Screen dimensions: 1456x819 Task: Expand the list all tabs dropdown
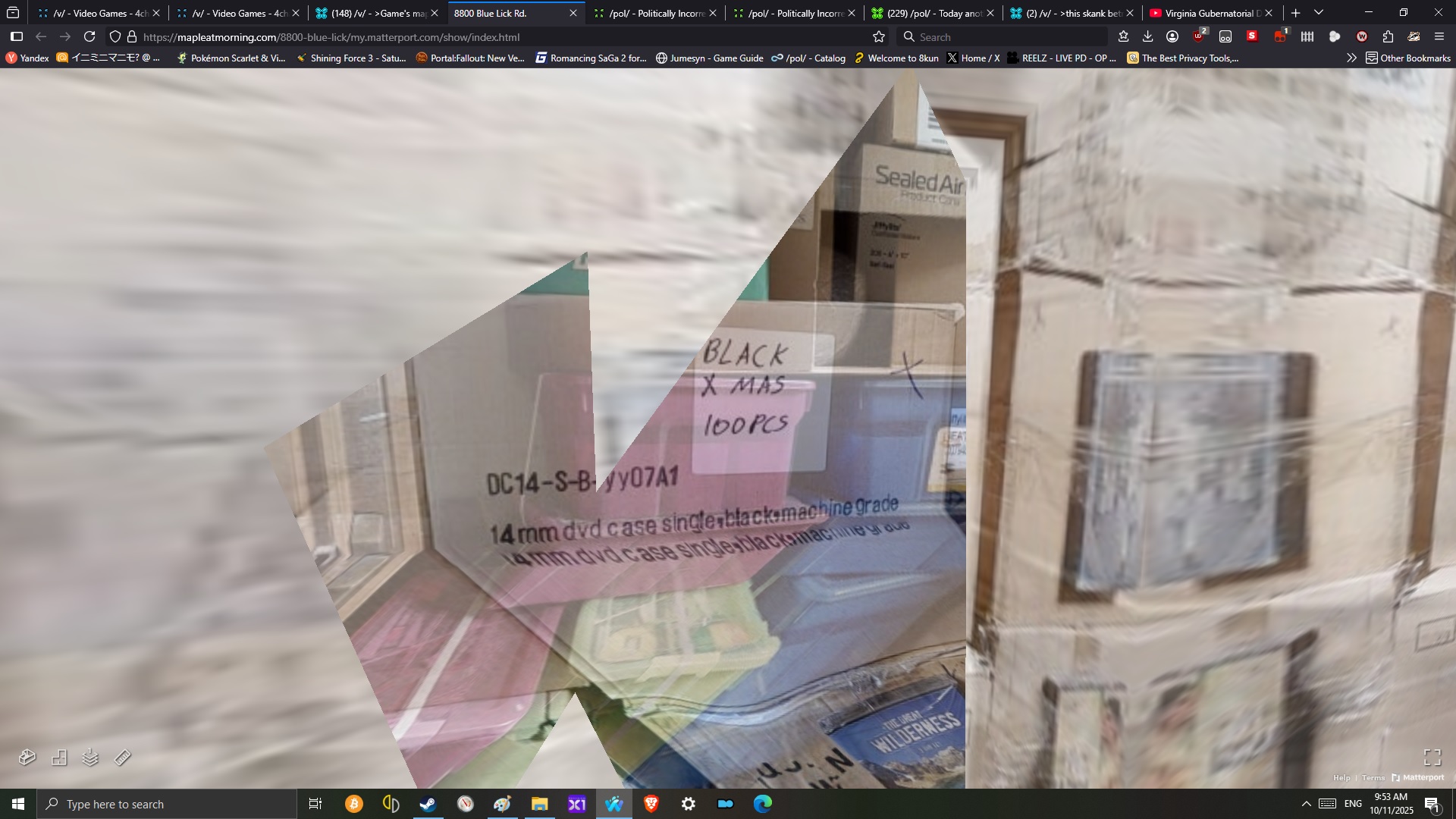[x=1319, y=13]
